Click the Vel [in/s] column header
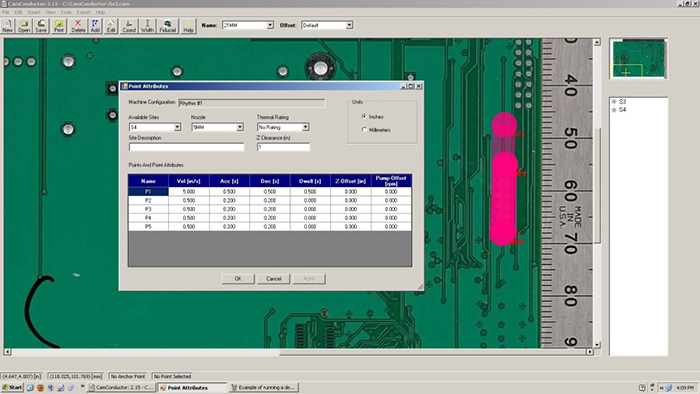Viewport: 700px width, 394px height. pos(189,181)
